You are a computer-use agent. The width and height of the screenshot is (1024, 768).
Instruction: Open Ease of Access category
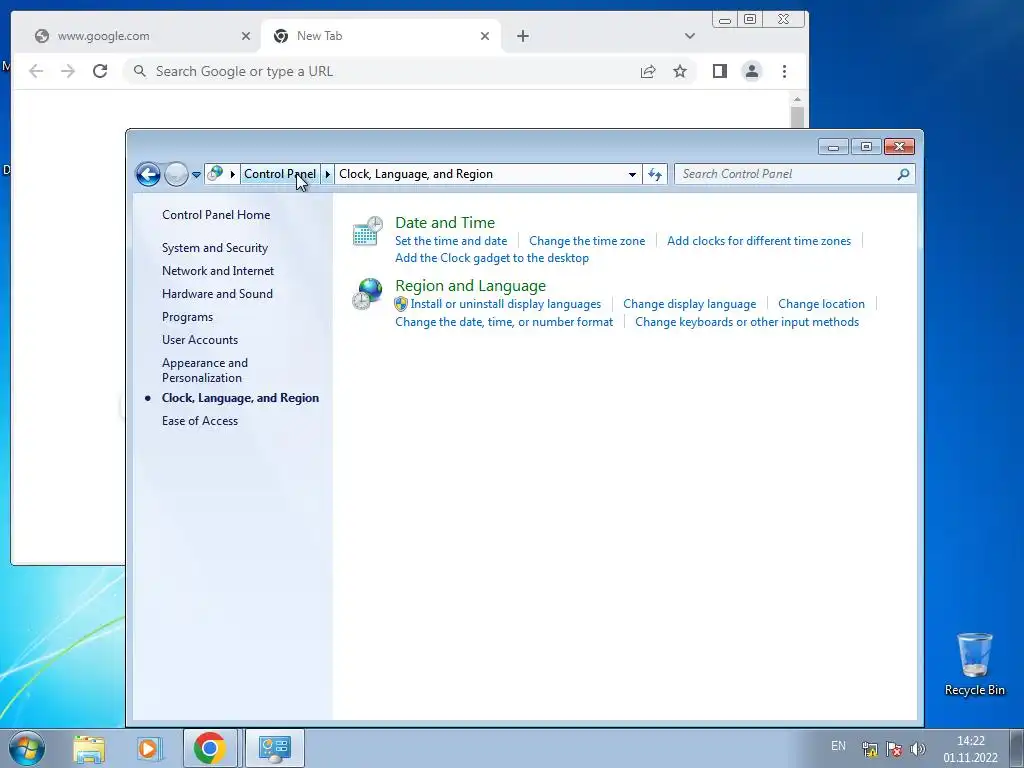[200, 421]
